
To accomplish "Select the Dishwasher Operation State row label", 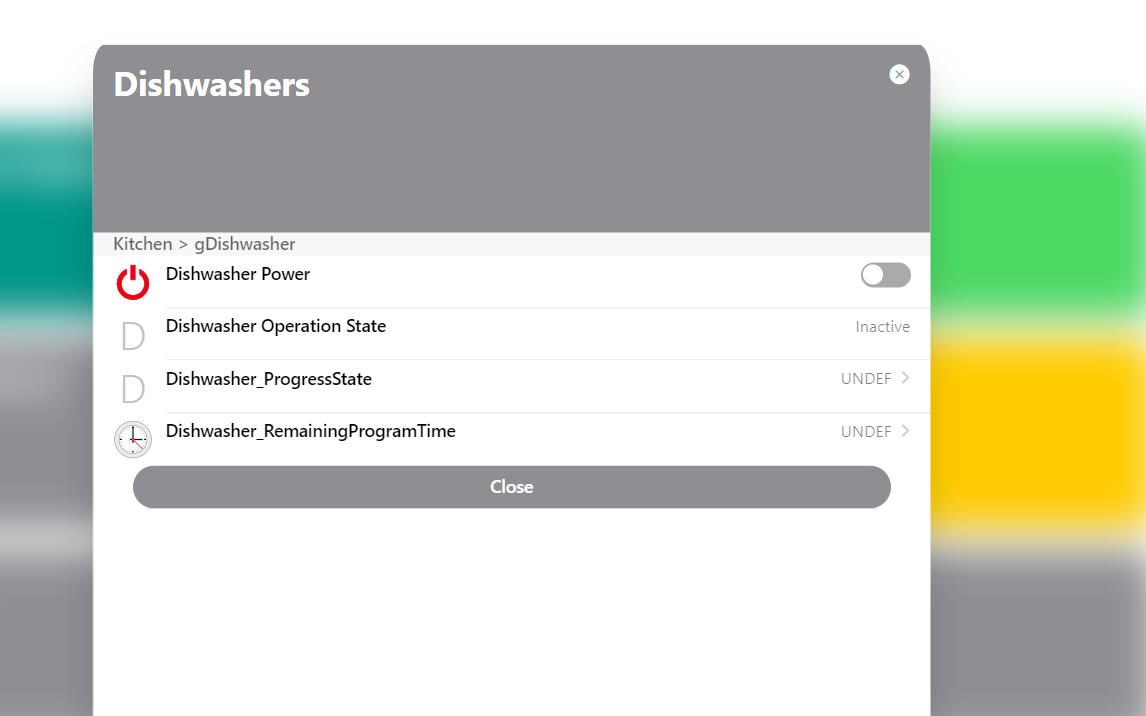I will (276, 326).
